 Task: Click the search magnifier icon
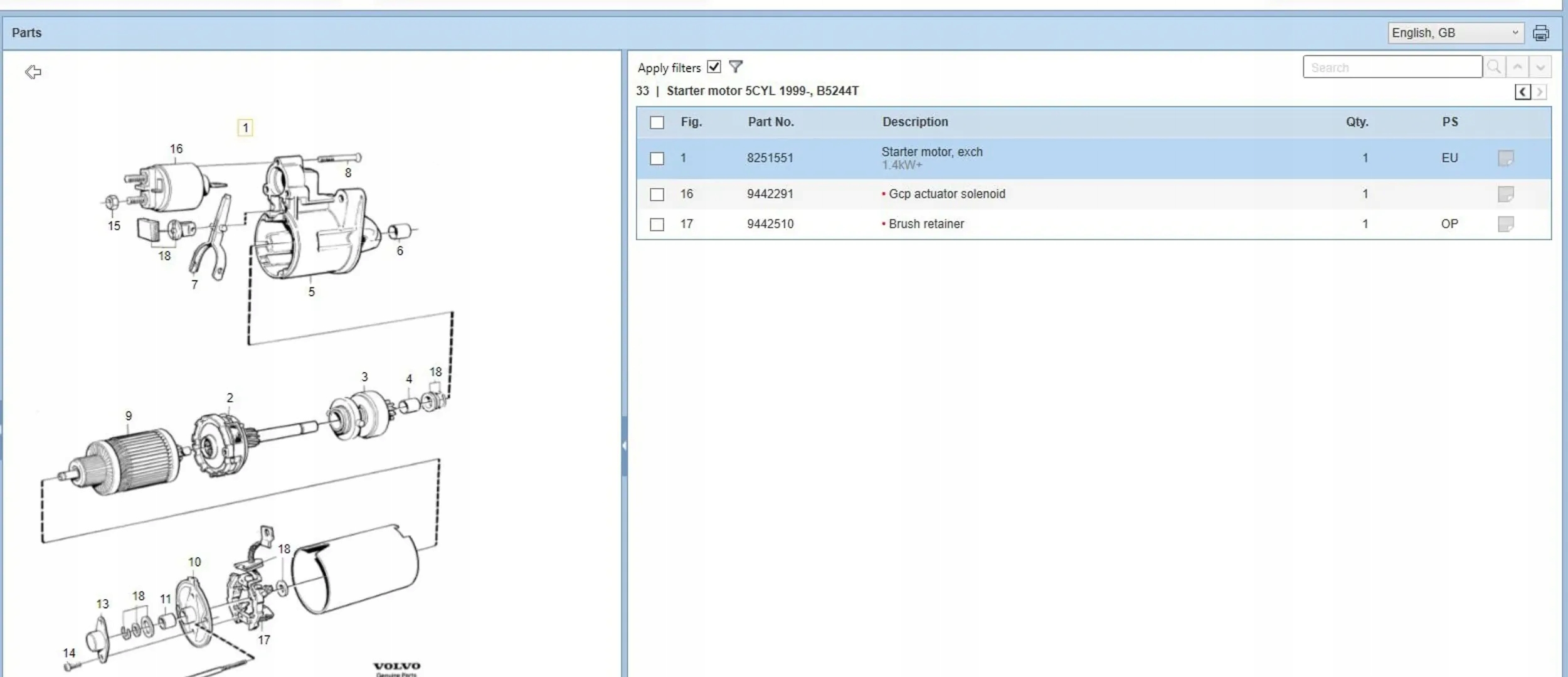(x=1494, y=67)
